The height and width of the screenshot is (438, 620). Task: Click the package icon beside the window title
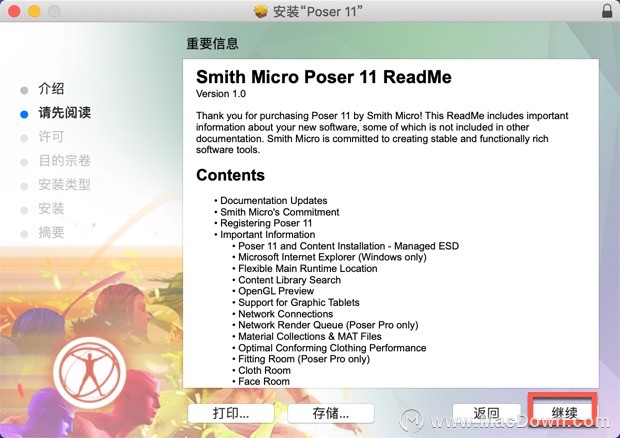[x=261, y=11]
